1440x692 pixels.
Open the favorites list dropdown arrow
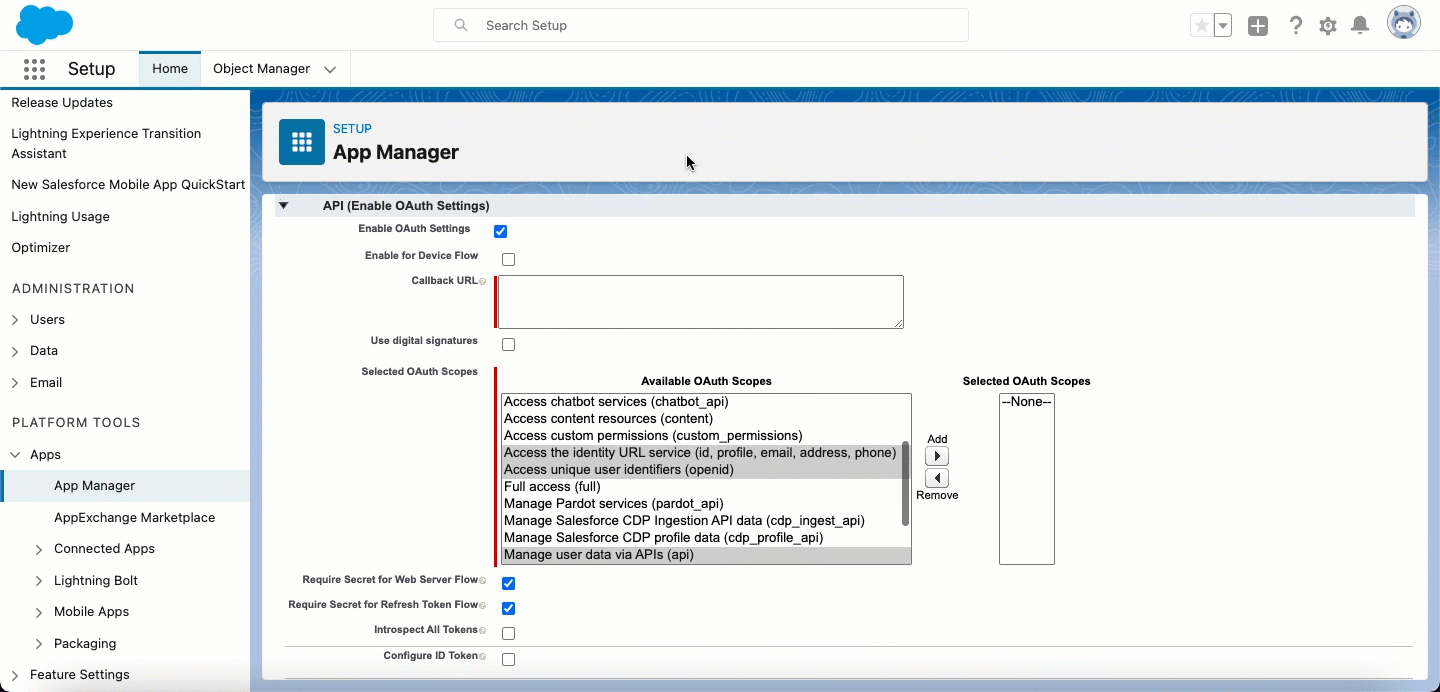click(x=1223, y=26)
